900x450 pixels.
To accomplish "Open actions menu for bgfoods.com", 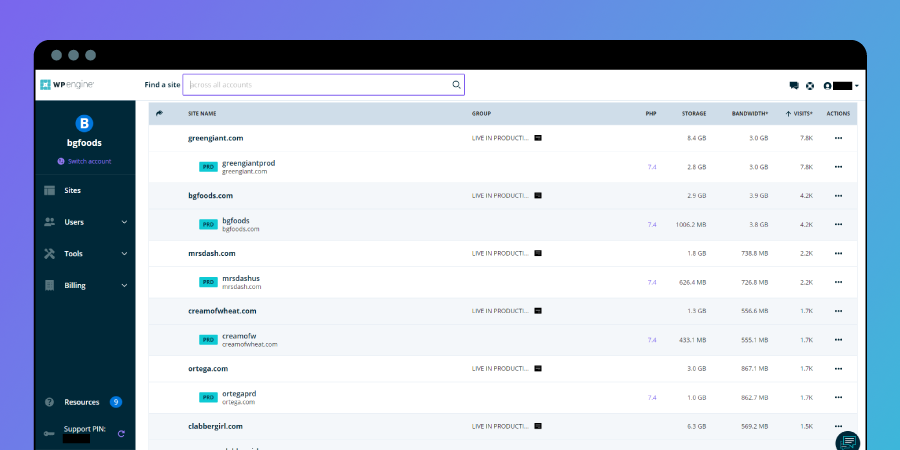I will [x=838, y=196].
